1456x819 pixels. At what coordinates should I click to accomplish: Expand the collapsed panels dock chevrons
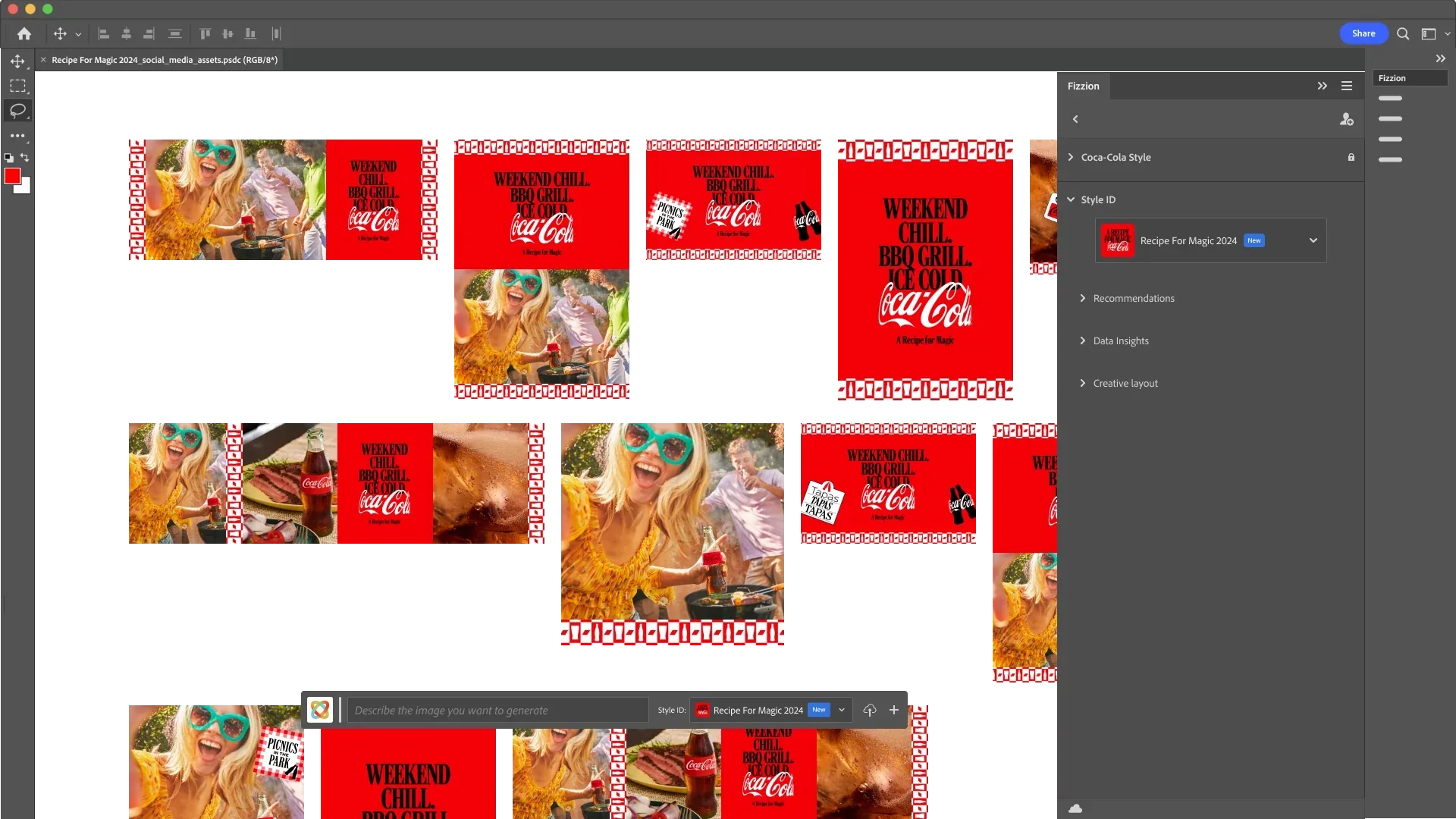coord(1440,58)
